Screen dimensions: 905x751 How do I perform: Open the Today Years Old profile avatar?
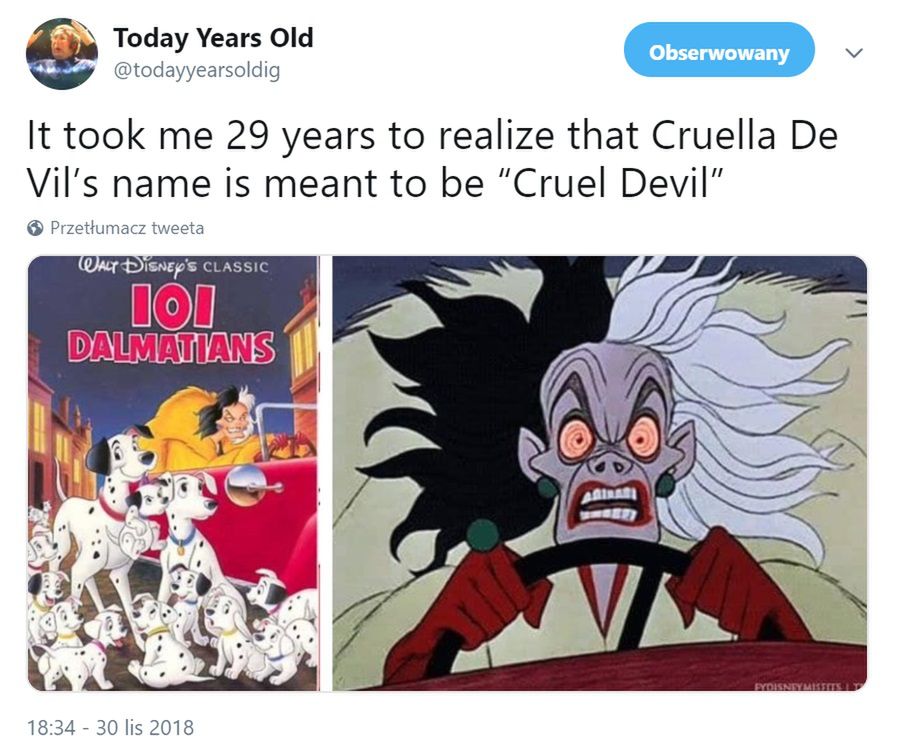(62, 54)
